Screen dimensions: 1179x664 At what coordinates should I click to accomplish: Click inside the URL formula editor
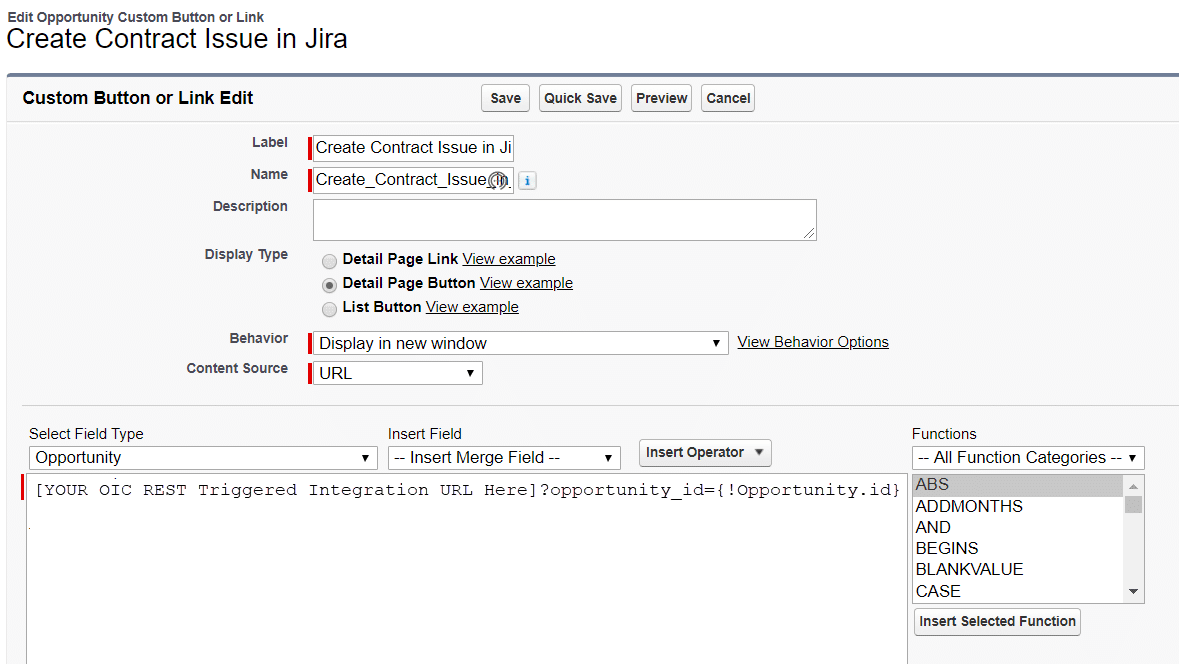pyautogui.click(x=467, y=568)
